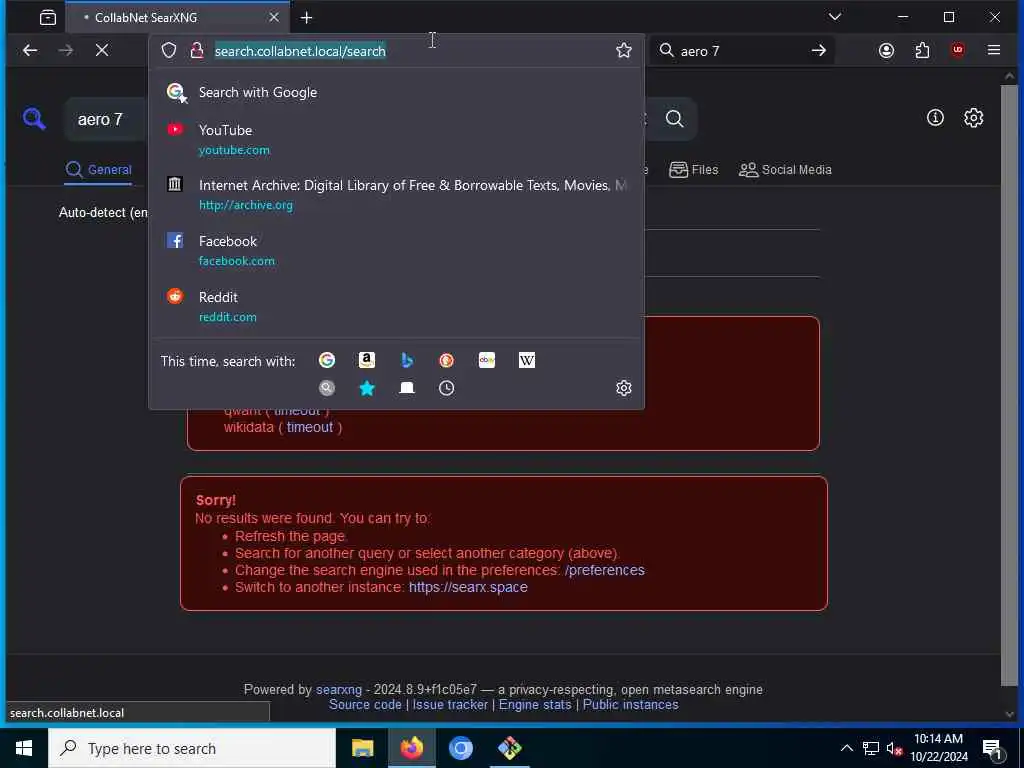Search open tabs shortcut icon
This screenshot has height=768, width=1024.
pyautogui.click(x=407, y=388)
